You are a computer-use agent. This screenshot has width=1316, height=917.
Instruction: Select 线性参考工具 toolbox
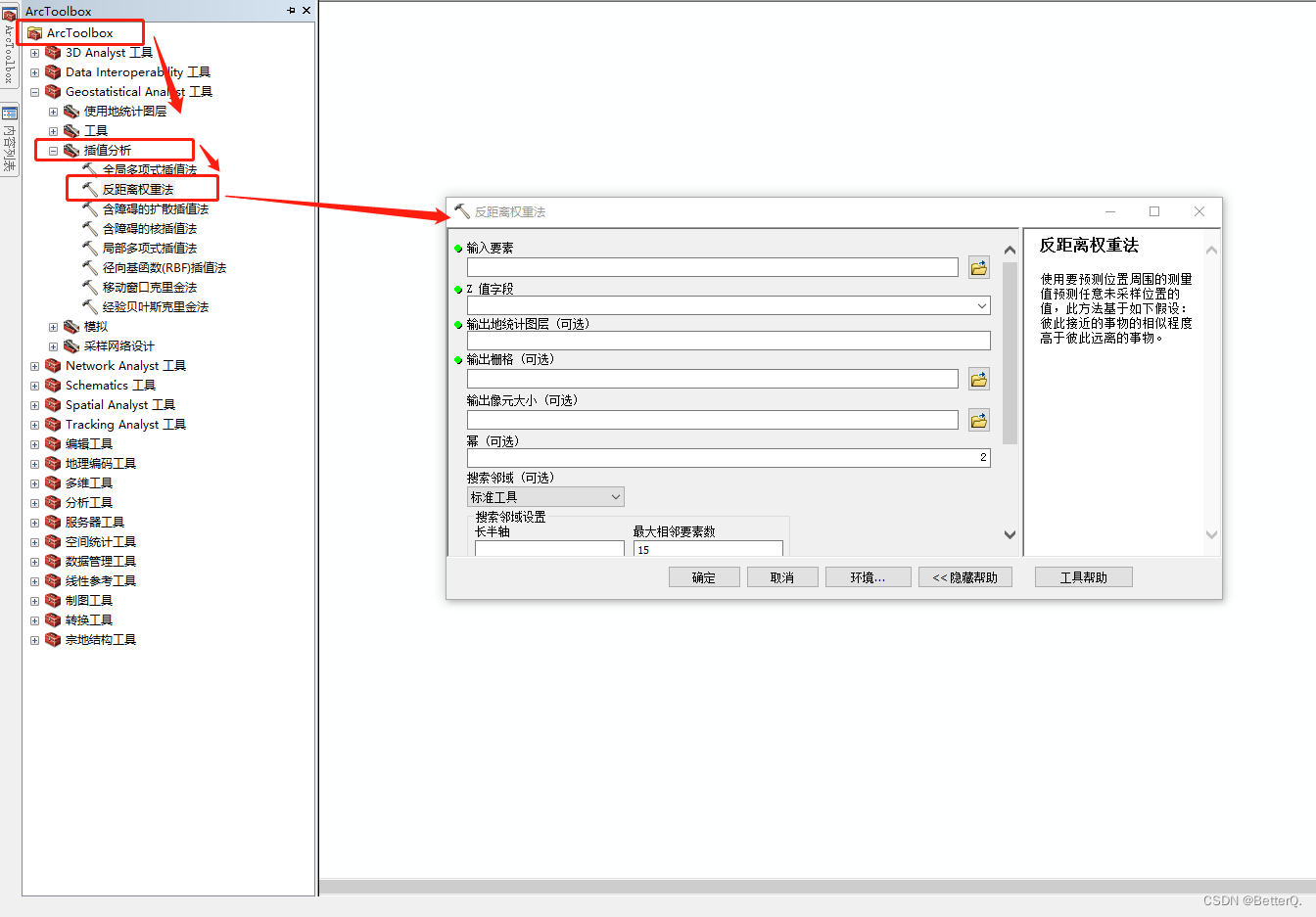pos(101,581)
